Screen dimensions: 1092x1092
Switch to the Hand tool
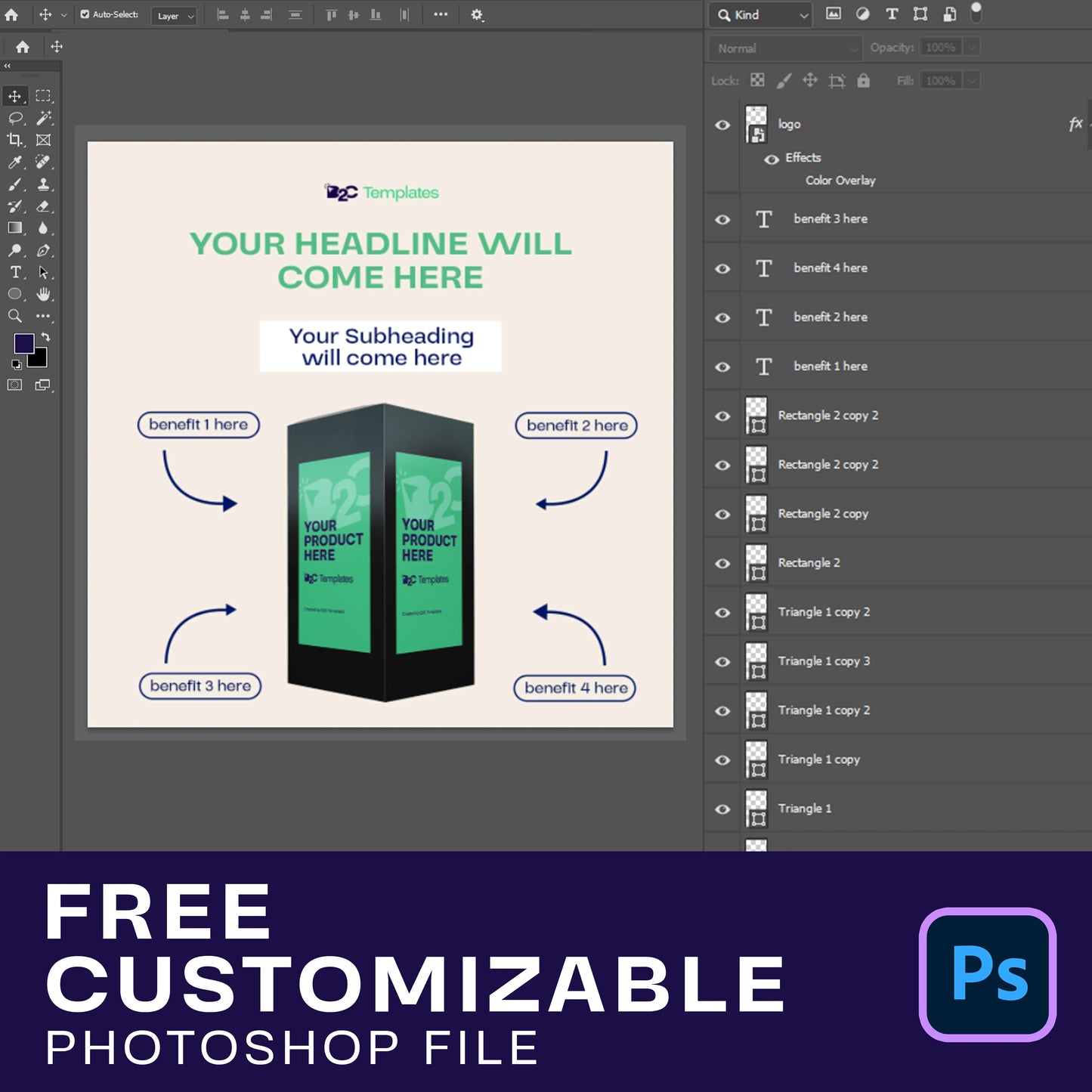44,294
